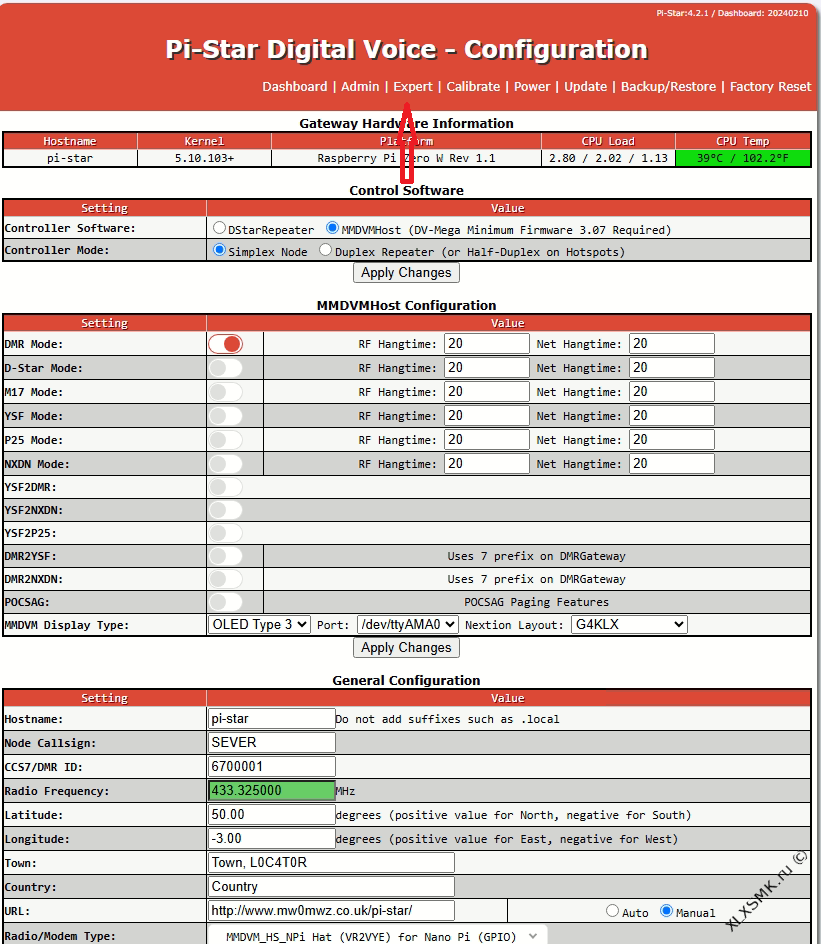This screenshot has height=944, width=821.
Task: Edit D-Star RF Hangtime field
Action: (486, 368)
